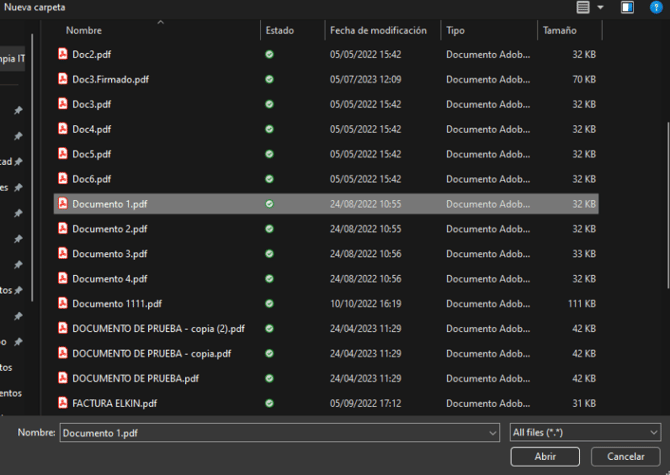Expand the Nombre filename history dropdown
The width and height of the screenshot is (670, 475).
492,432
